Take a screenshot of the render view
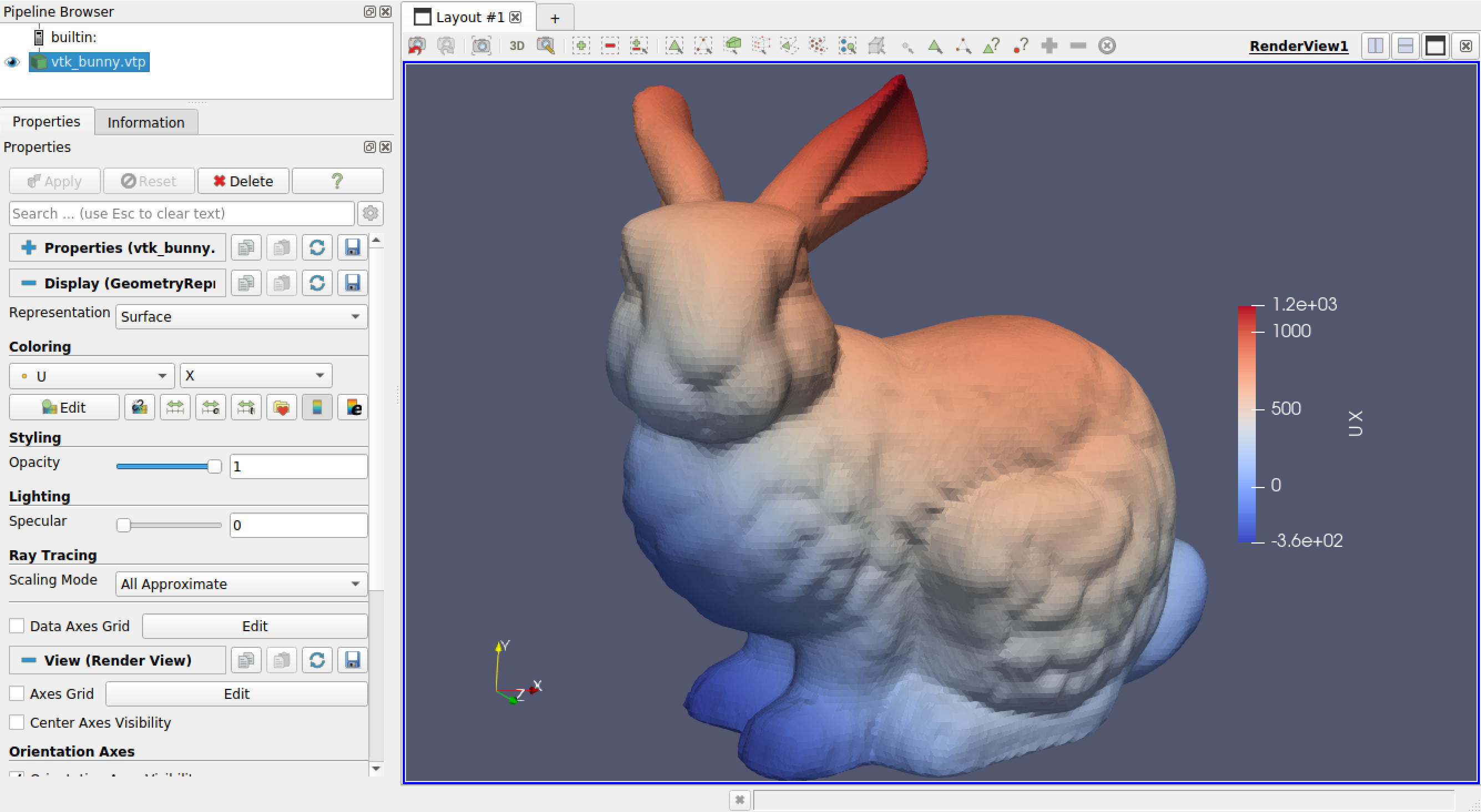This screenshot has width=1481, height=812. pyautogui.click(x=481, y=46)
